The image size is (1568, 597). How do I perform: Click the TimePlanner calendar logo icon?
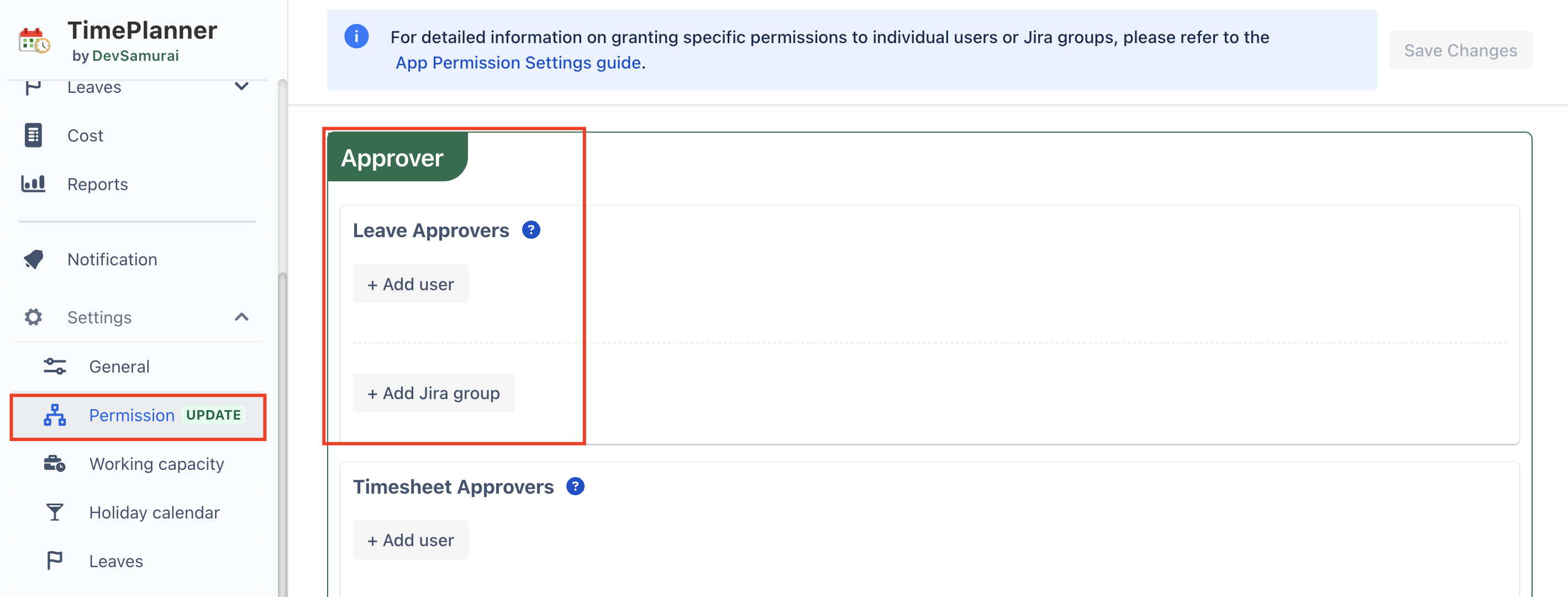point(34,41)
